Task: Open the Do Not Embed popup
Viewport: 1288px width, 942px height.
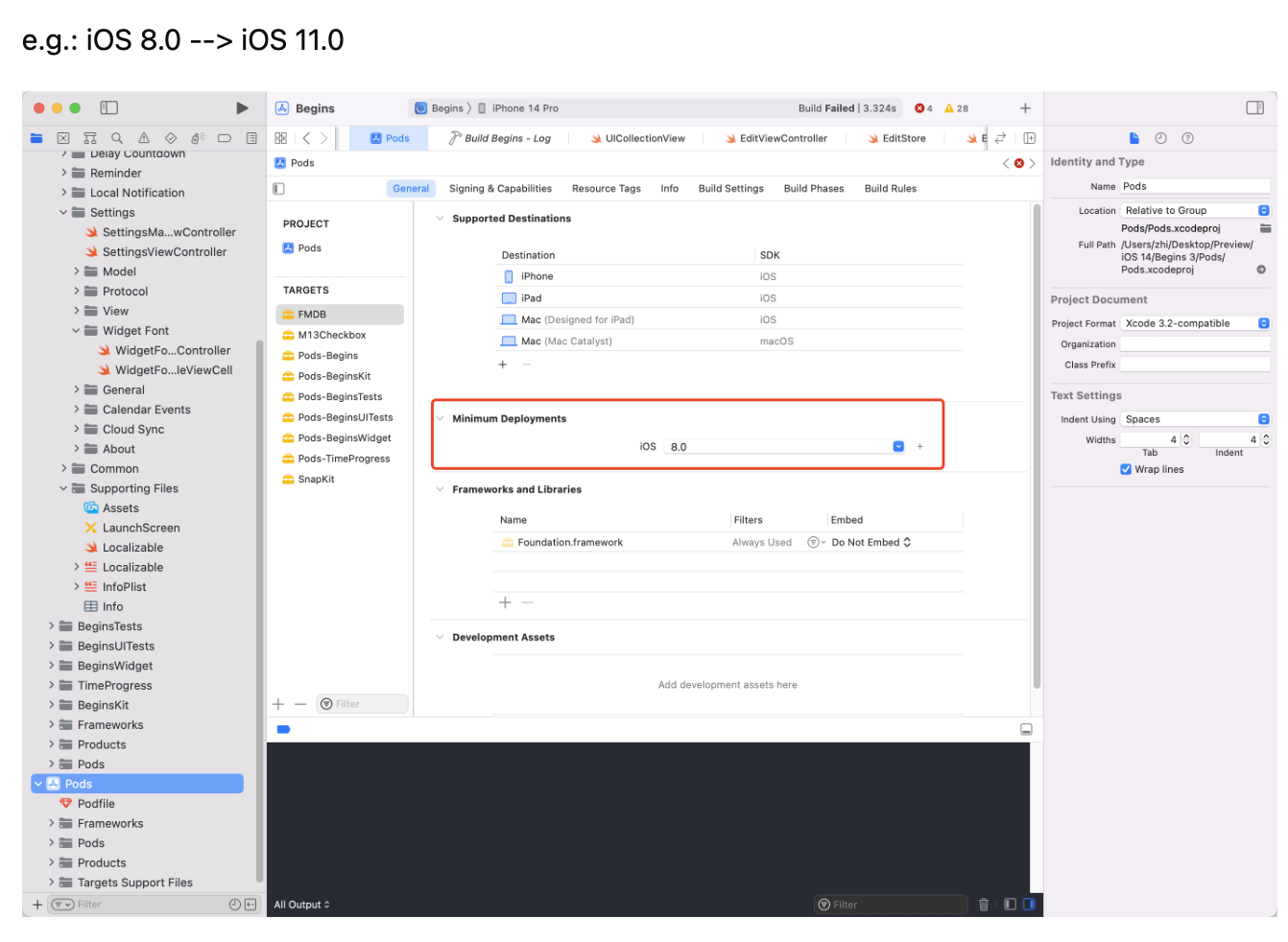Action: pos(871,542)
